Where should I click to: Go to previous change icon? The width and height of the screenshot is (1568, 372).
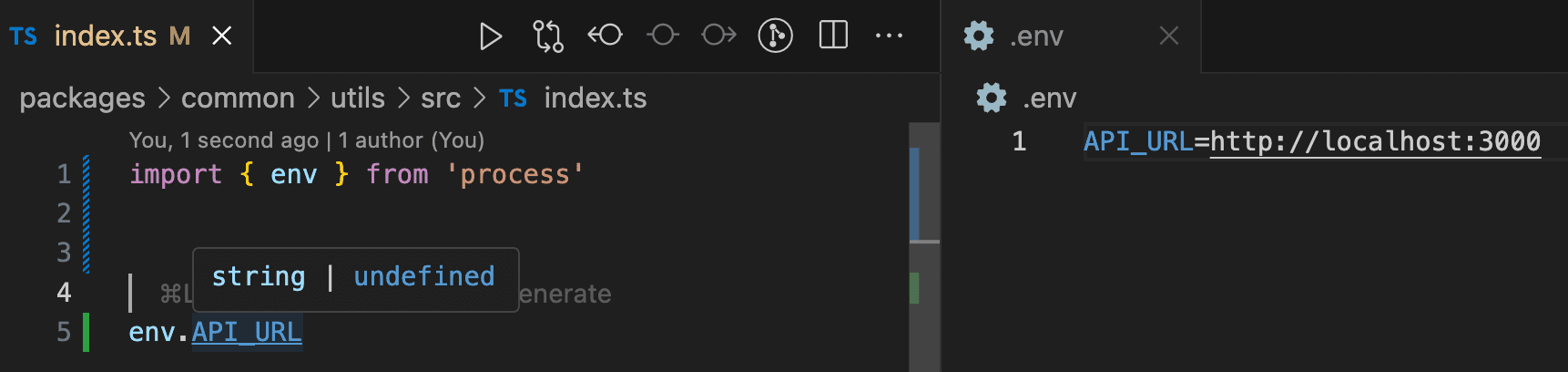[606, 36]
